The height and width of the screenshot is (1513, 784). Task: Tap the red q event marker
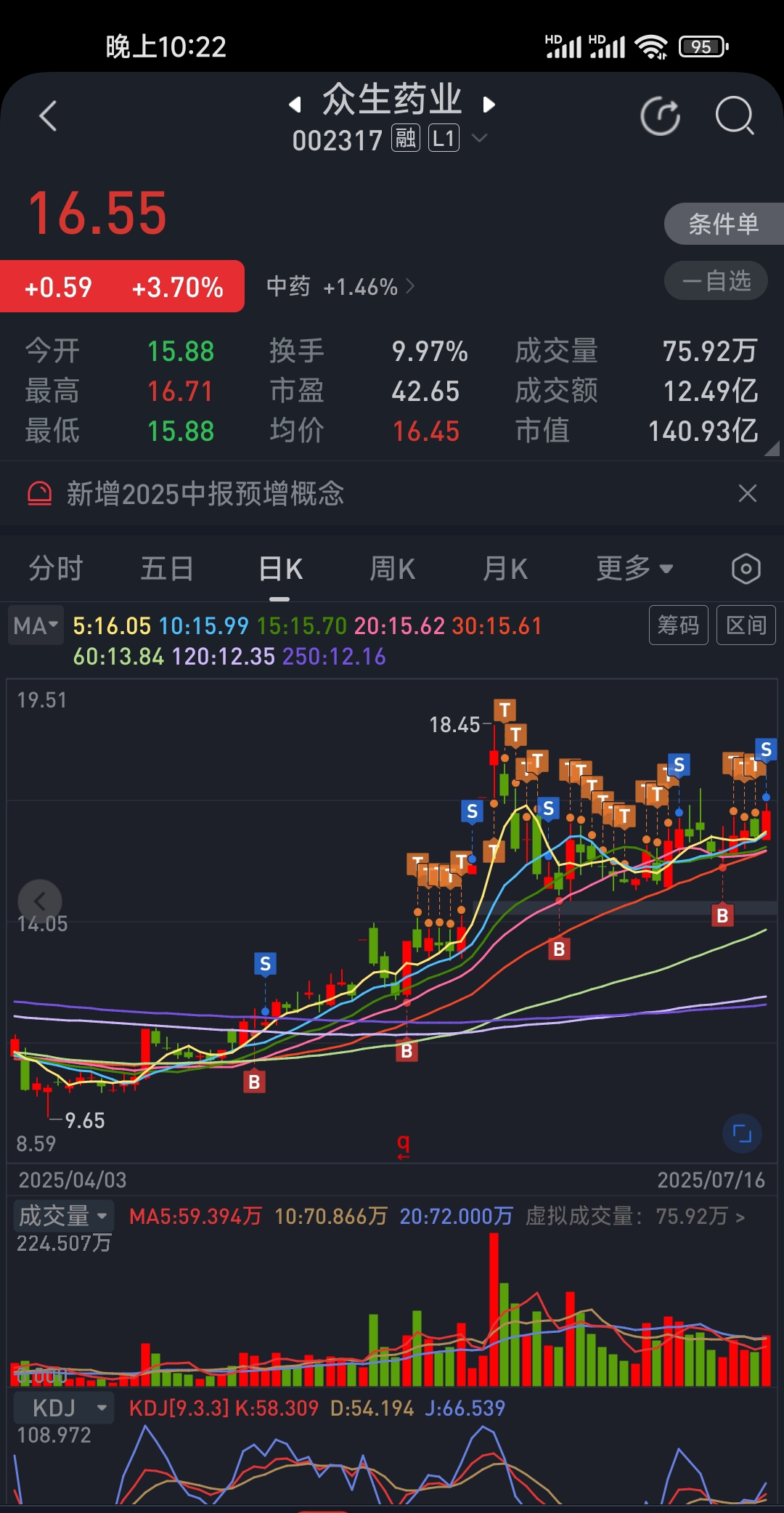pos(404,1145)
